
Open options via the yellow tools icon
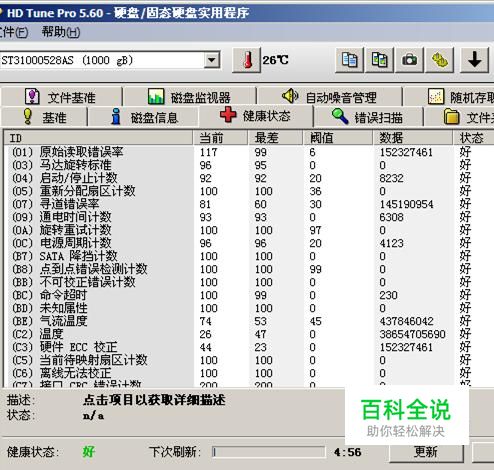click(x=440, y=60)
